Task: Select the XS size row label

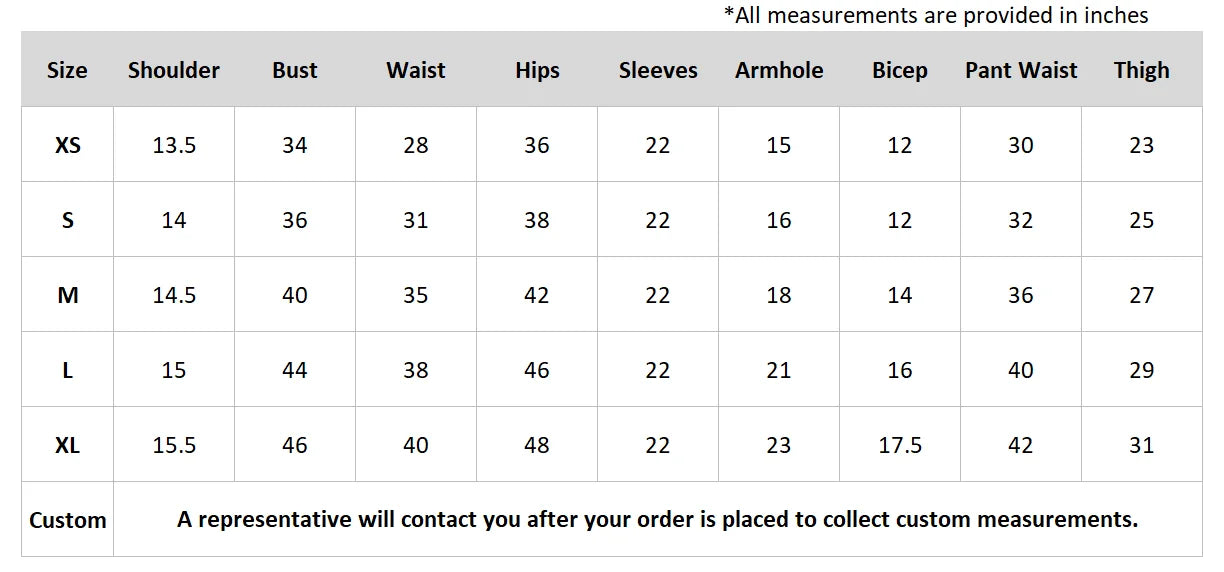Action: click(x=67, y=145)
